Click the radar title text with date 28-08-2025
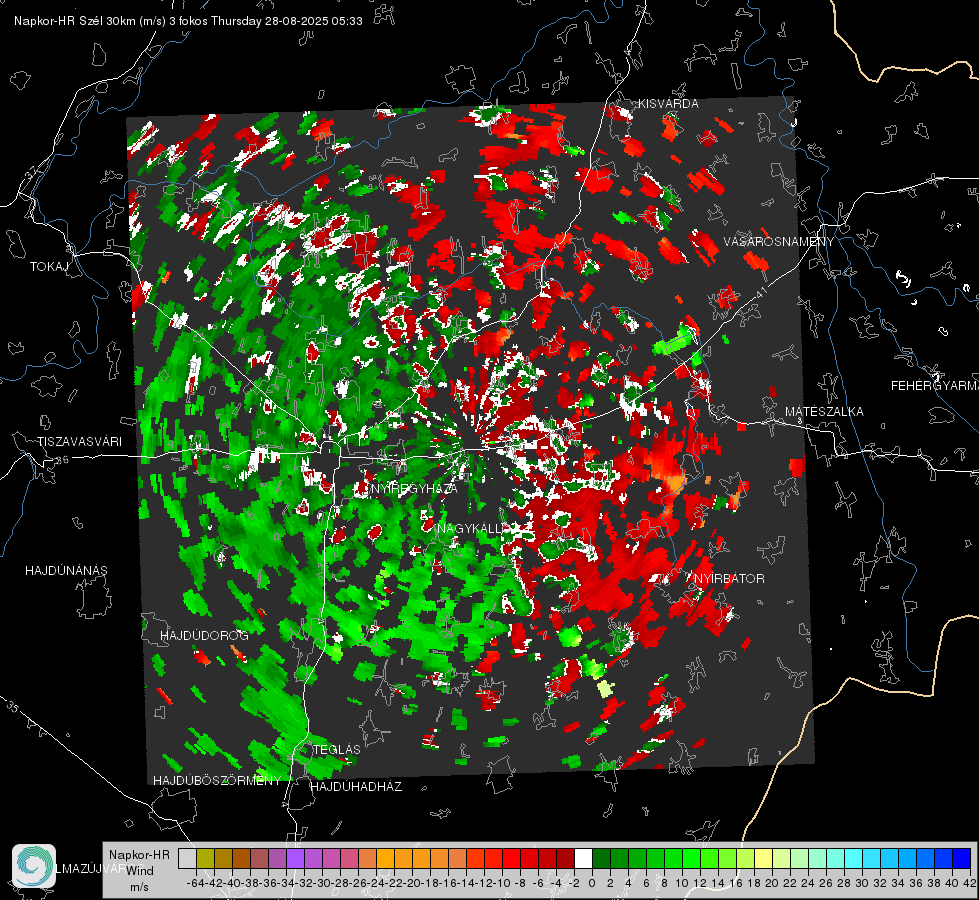979x900 pixels. pyautogui.click(x=188, y=21)
